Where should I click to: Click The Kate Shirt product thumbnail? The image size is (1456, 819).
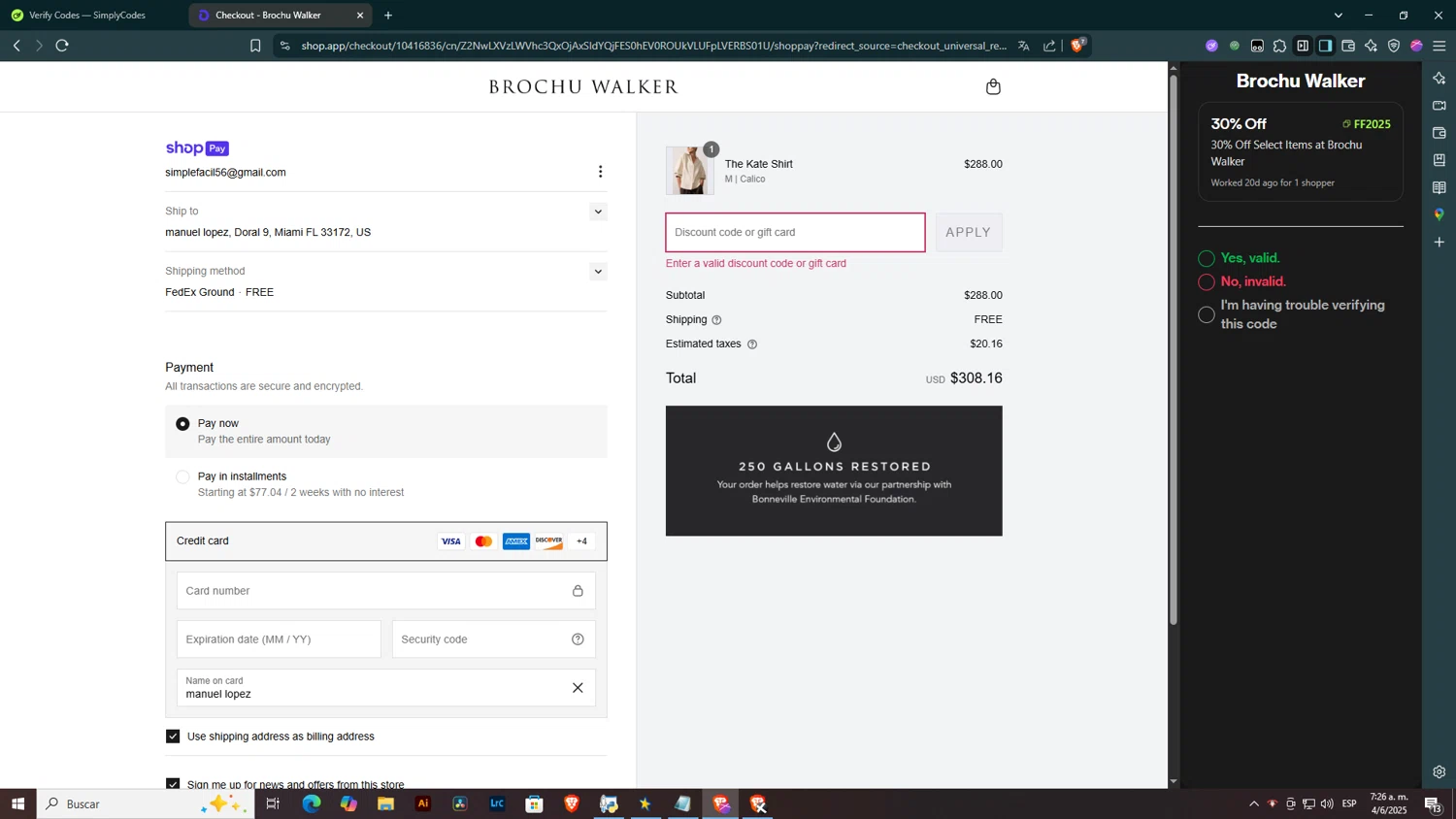click(690, 171)
